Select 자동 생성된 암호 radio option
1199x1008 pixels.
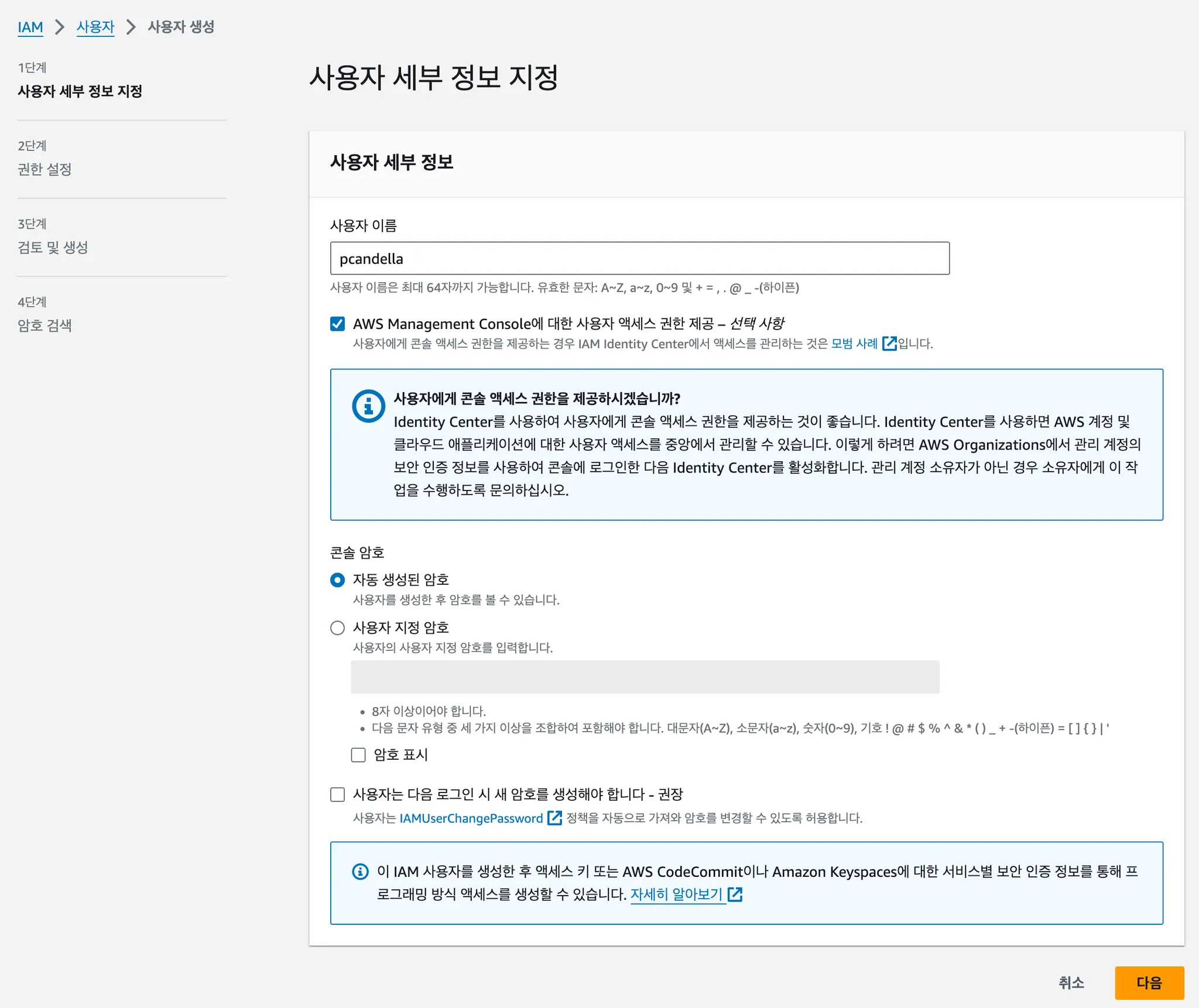coord(338,580)
